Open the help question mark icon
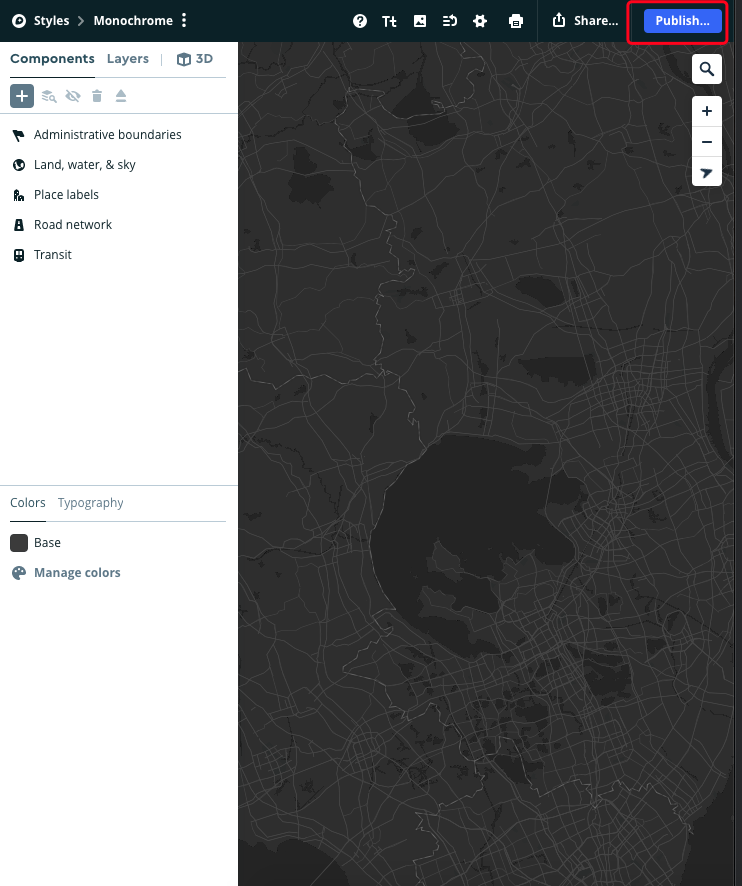The image size is (742, 886). tap(360, 21)
